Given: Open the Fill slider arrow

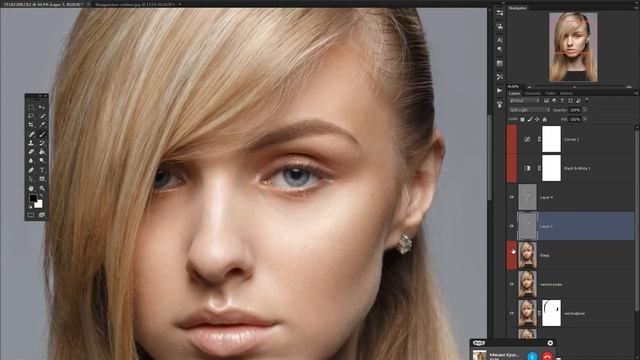Looking at the screenshot, I should pyautogui.click(x=585, y=119).
